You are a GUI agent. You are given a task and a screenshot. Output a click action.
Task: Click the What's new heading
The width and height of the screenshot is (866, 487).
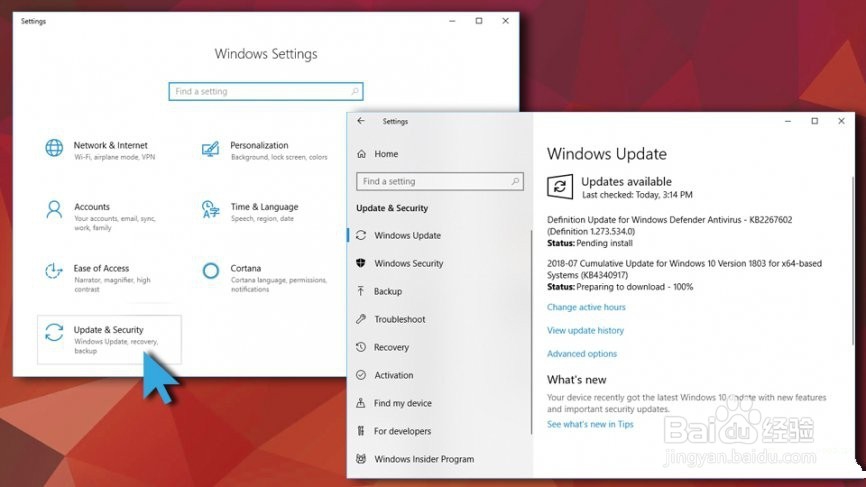coord(577,379)
